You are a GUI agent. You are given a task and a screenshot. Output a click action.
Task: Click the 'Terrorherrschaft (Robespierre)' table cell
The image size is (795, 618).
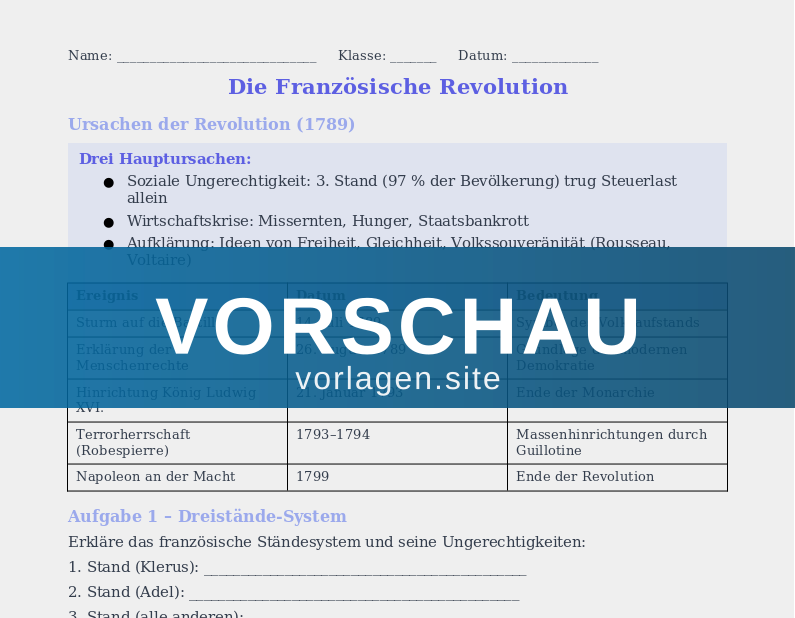pyautogui.click(x=177, y=443)
